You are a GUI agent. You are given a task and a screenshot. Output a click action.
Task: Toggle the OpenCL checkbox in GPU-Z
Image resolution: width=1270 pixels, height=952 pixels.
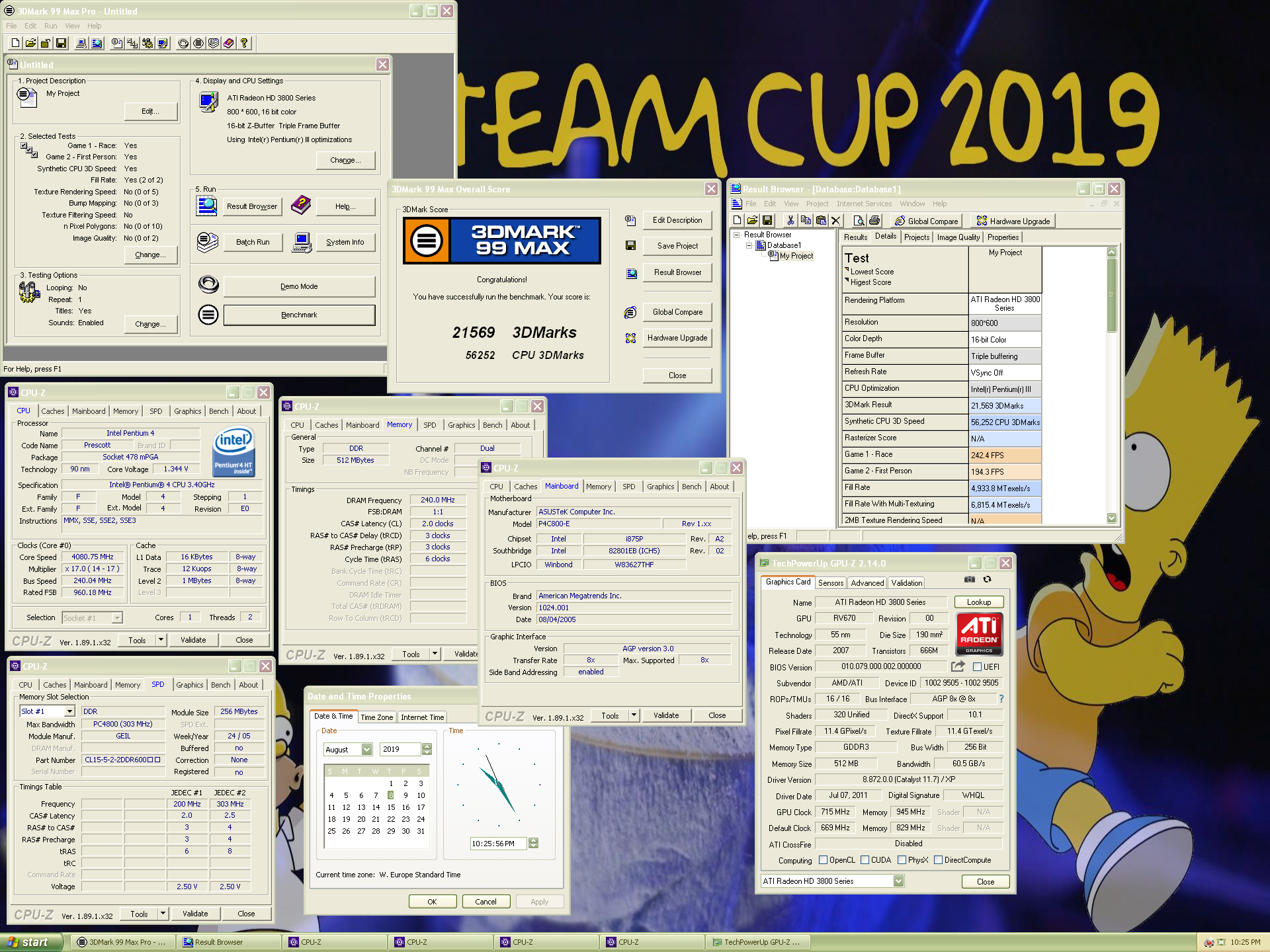pyautogui.click(x=823, y=860)
